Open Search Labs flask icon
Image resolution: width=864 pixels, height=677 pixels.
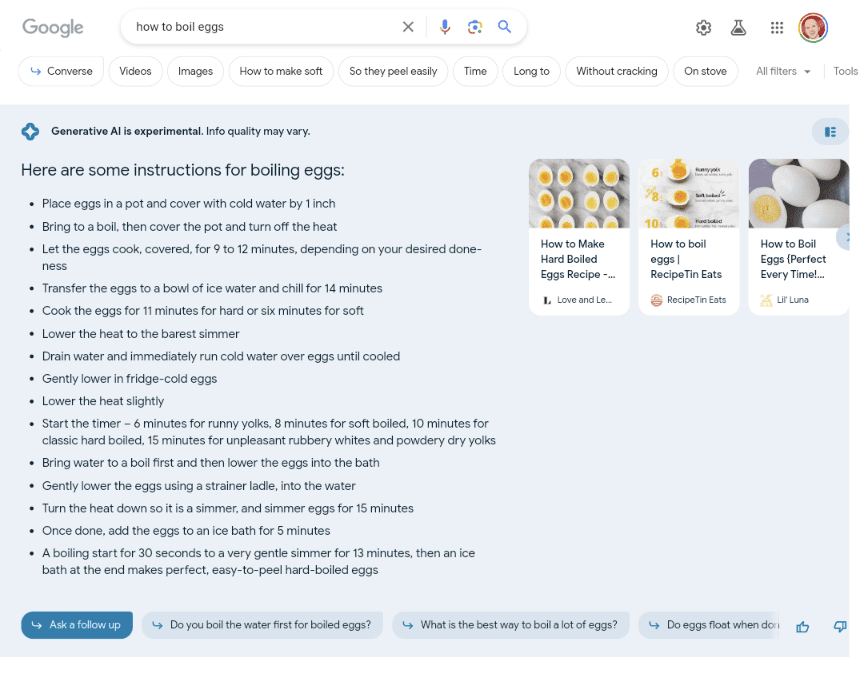pyautogui.click(x=738, y=28)
